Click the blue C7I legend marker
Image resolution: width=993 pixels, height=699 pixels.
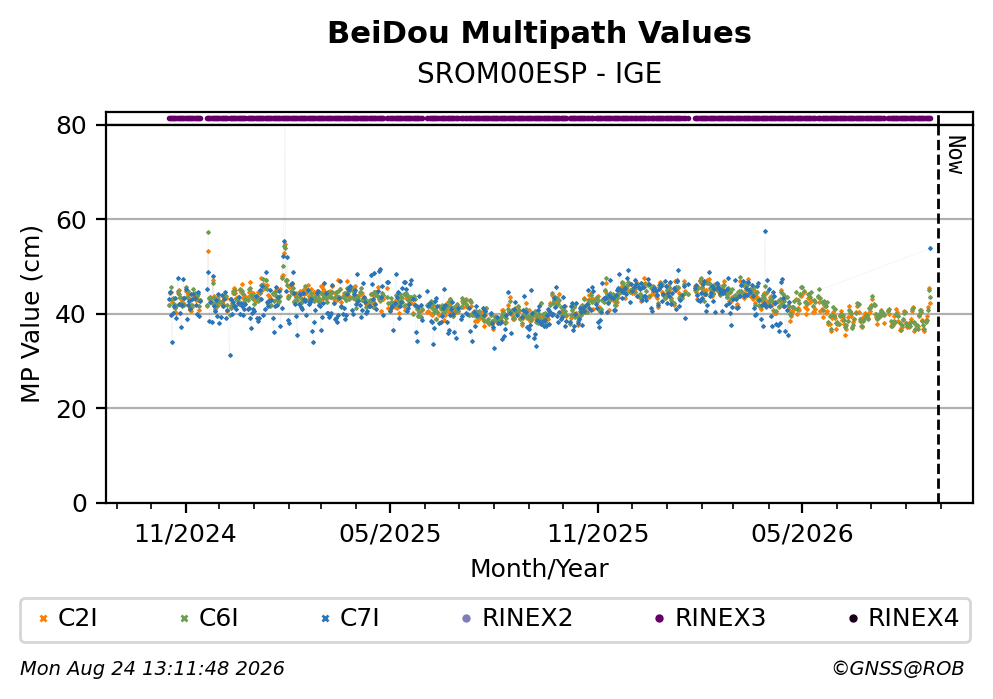pyautogui.click(x=326, y=619)
